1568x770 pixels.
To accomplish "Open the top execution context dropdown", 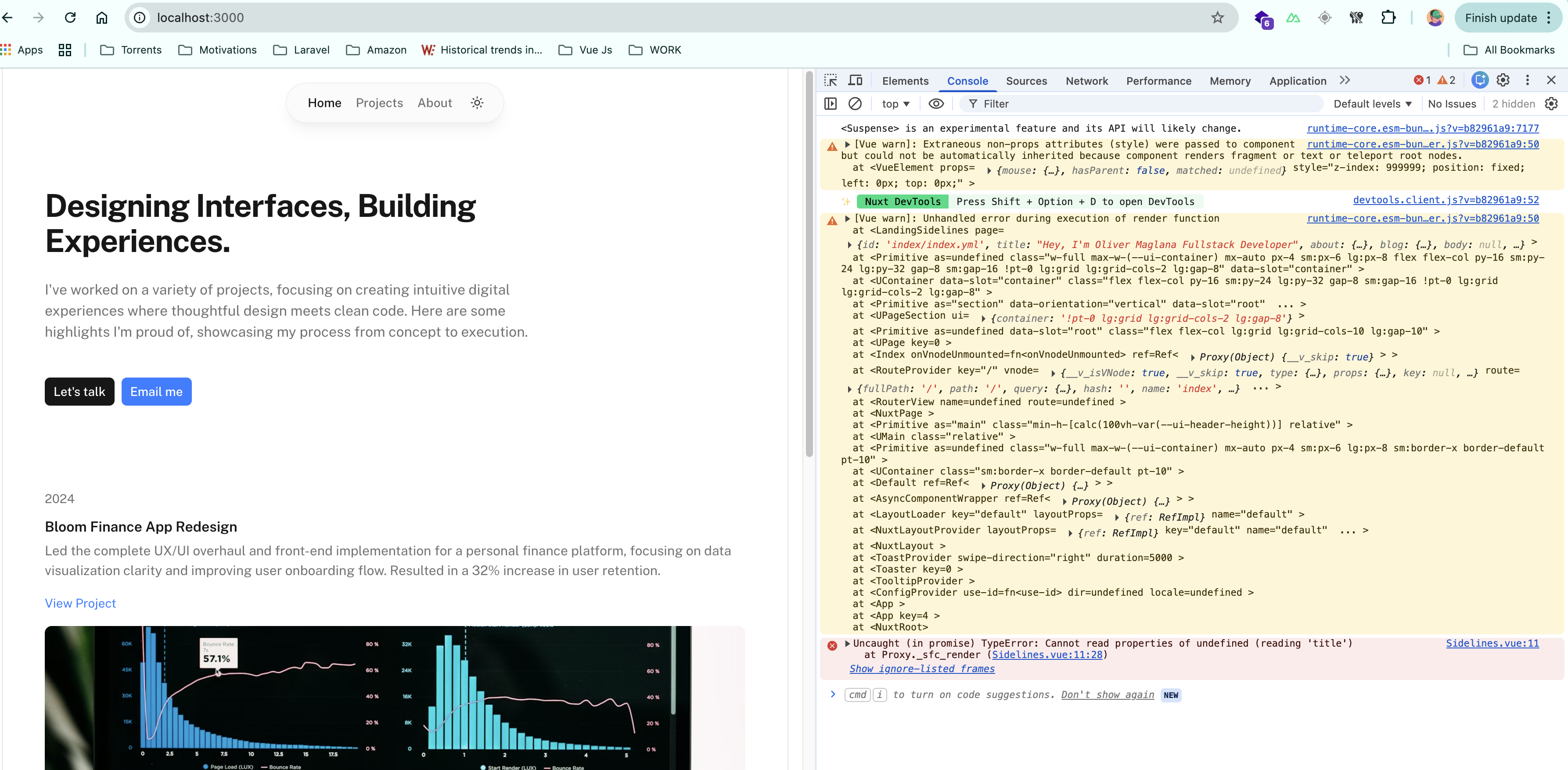I will click(895, 104).
